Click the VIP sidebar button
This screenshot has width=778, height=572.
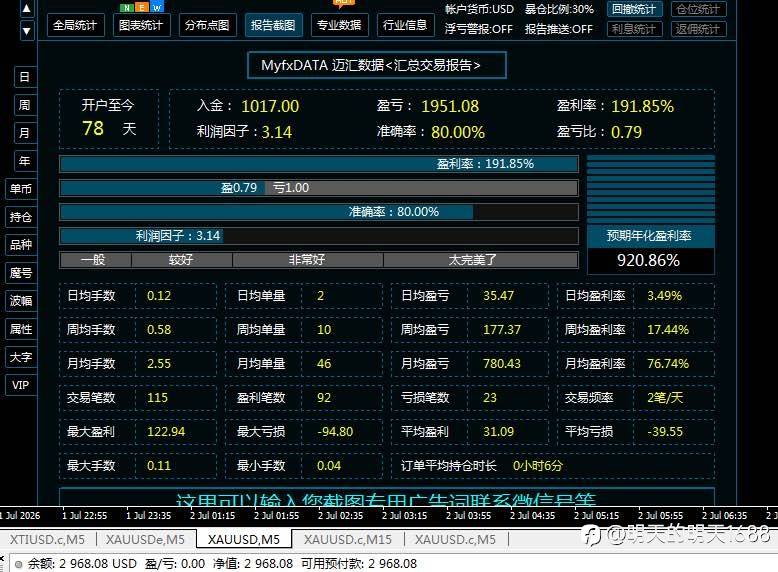21,385
